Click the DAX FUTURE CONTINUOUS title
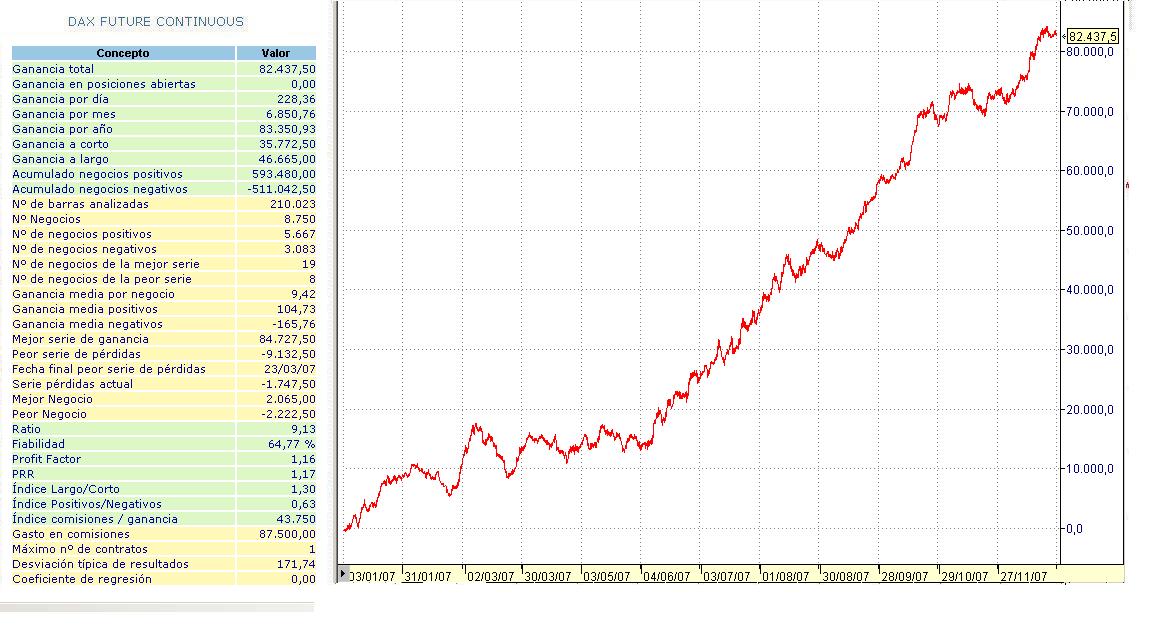The image size is (1150, 625). pyautogui.click(x=155, y=22)
